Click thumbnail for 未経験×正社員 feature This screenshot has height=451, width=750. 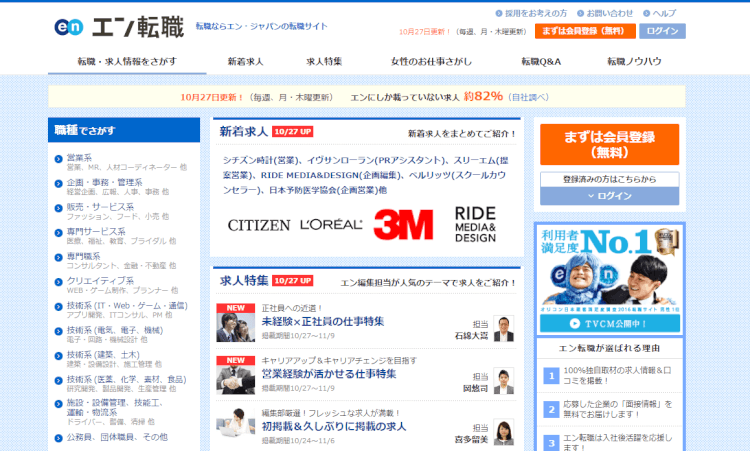tap(235, 322)
